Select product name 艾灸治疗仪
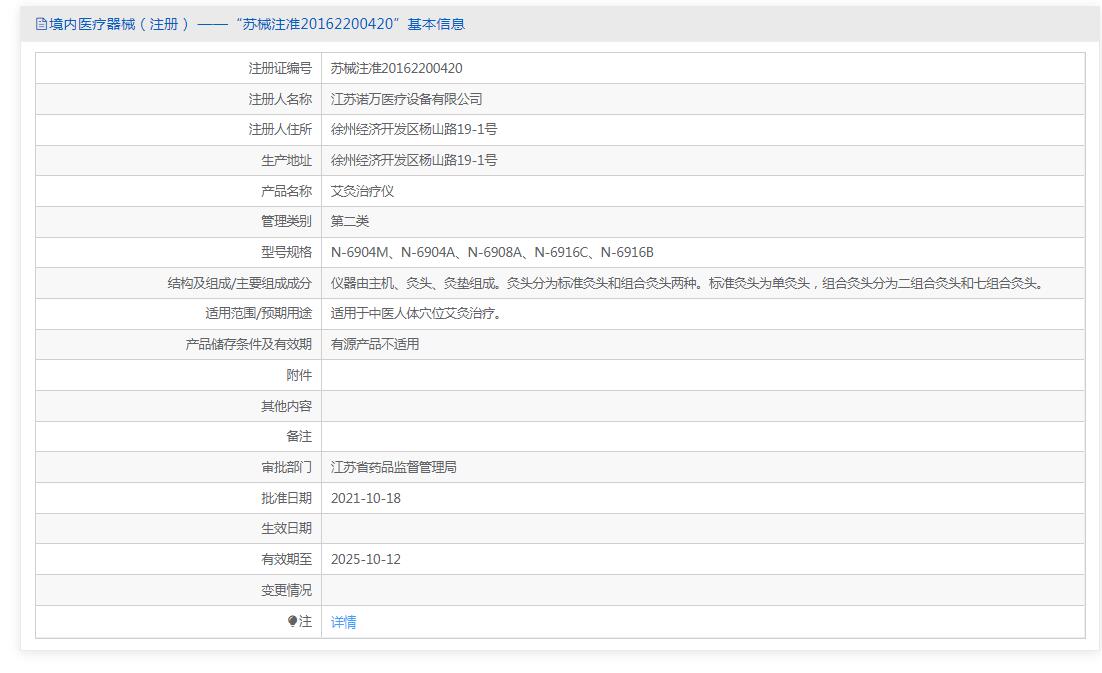The width and height of the screenshot is (1102, 673). (x=362, y=191)
